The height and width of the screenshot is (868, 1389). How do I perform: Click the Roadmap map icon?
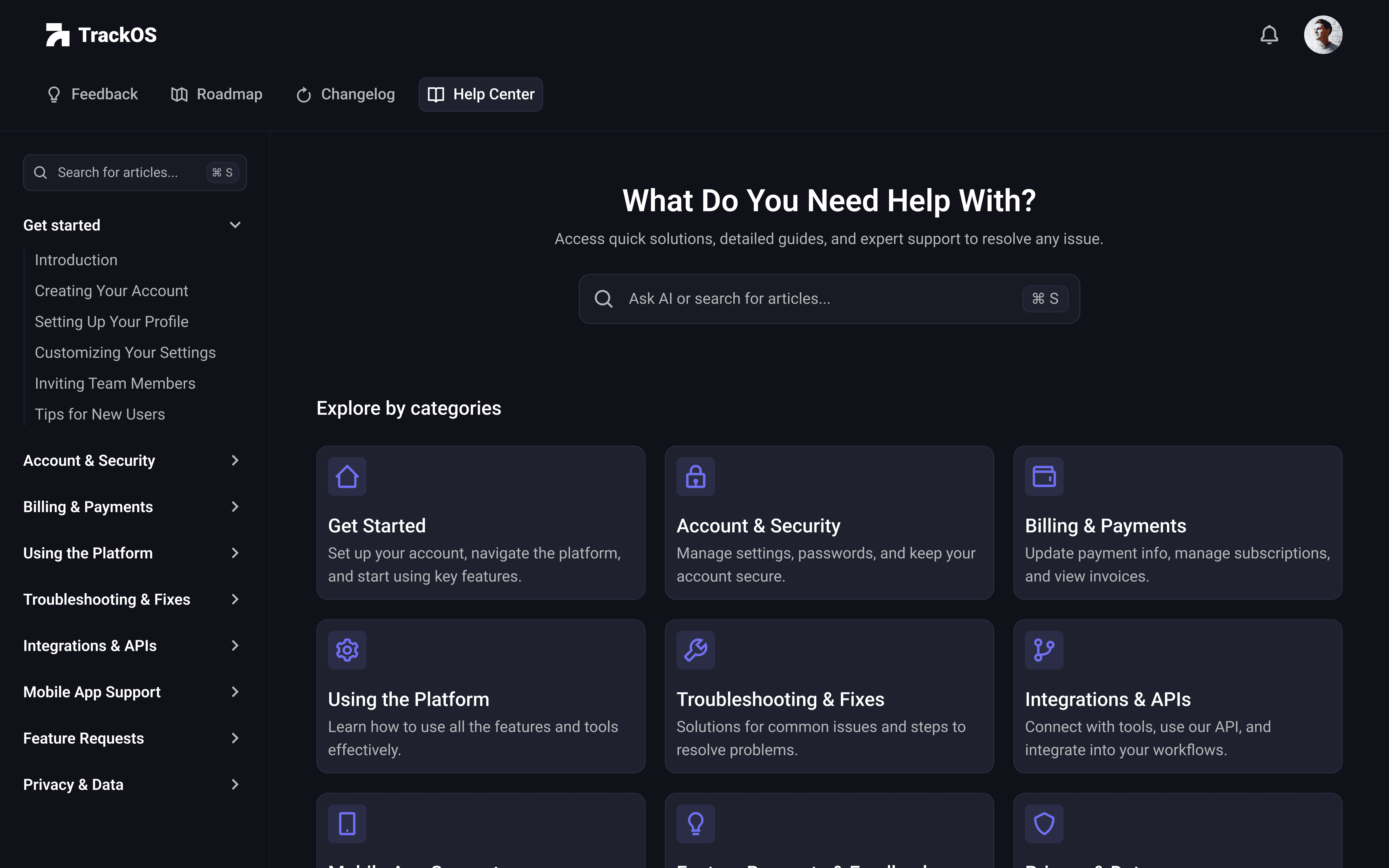pos(179,95)
